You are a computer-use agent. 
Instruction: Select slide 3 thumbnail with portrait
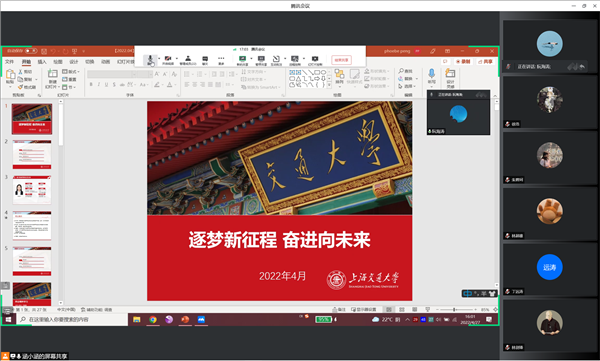(32, 190)
